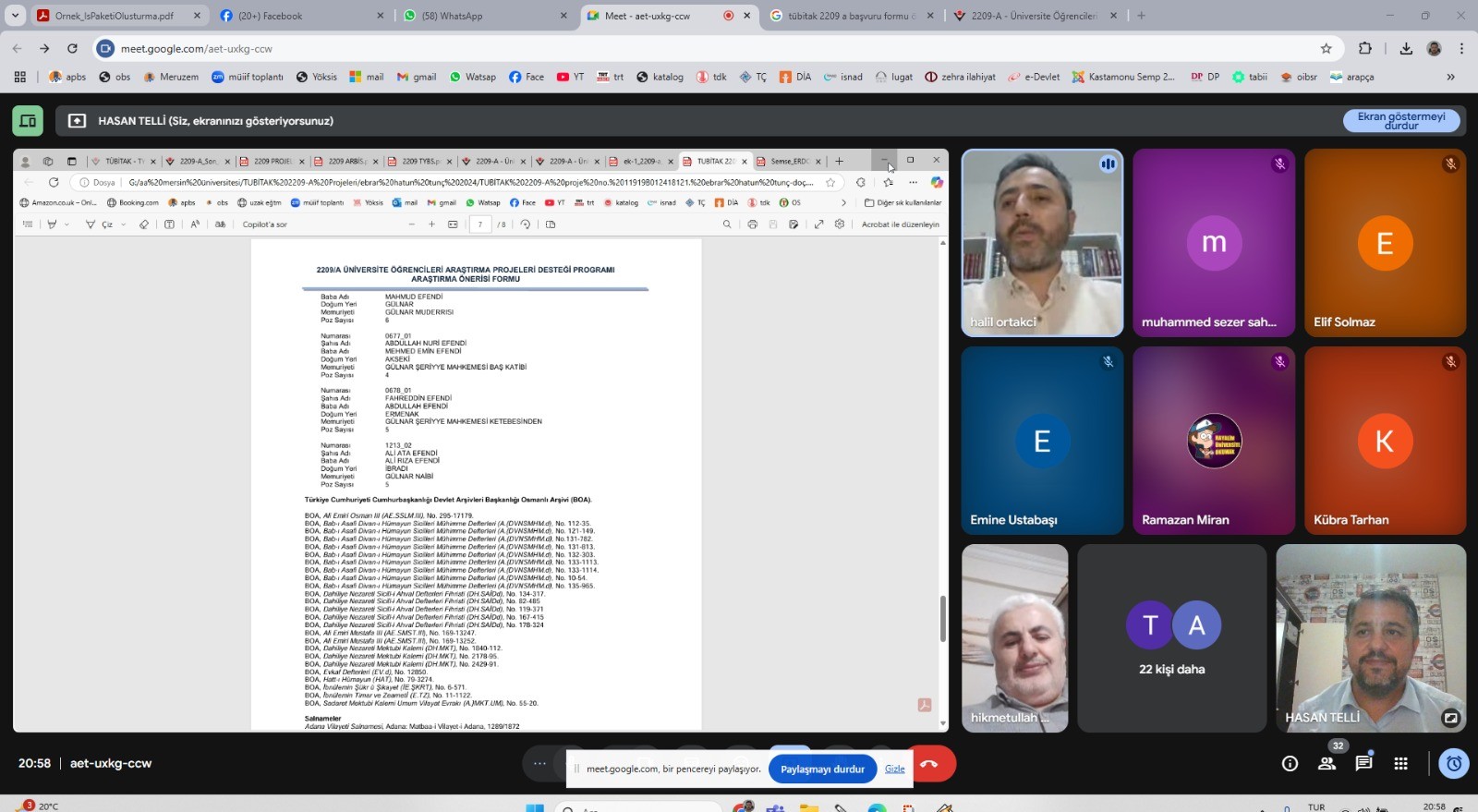The width and height of the screenshot is (1478, 812).
Task: Hang up with the red leave call button
Action: pos(930,764)
